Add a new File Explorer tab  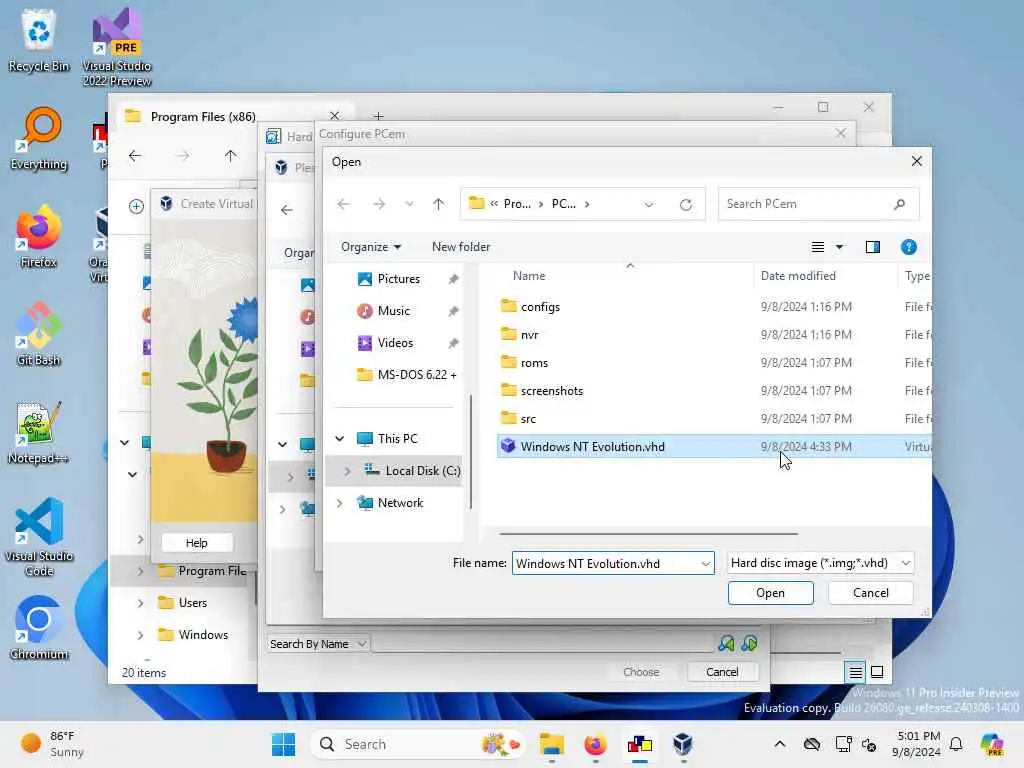click(379, 117)
